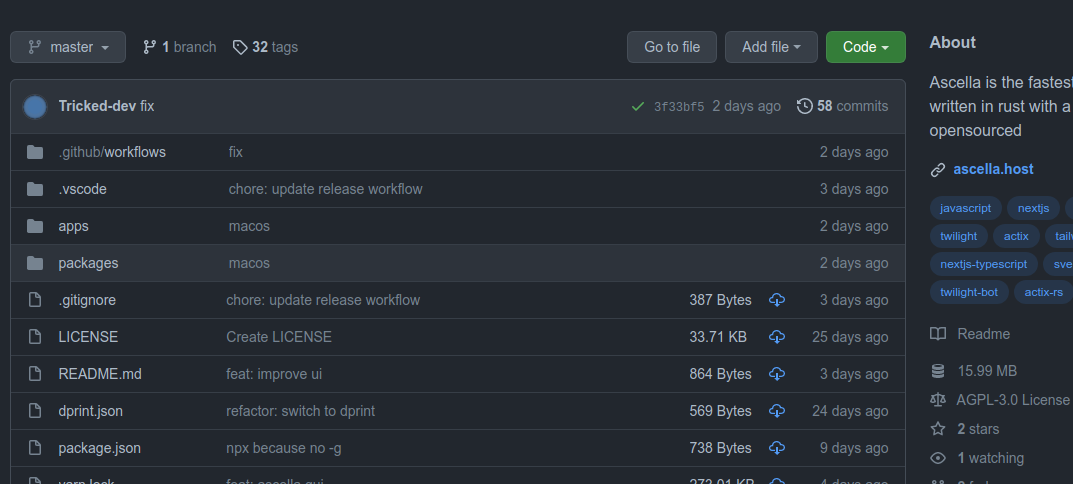This screenshot has width=1073, height=484.
Task: View the 58 commits history
Action: [x=842, y=106]
